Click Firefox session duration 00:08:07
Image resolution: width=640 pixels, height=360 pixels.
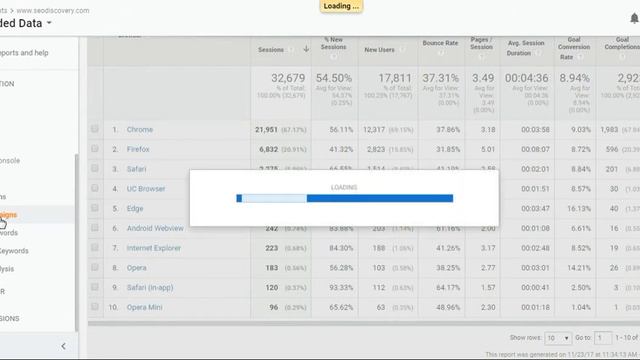535,149
